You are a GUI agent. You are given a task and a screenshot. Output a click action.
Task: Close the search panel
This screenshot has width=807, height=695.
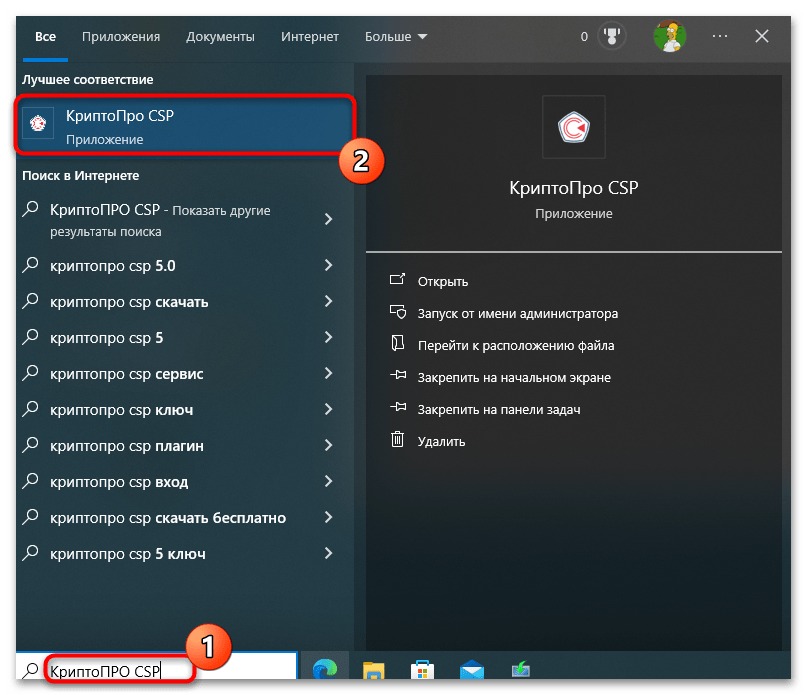[x=762, y=36]
